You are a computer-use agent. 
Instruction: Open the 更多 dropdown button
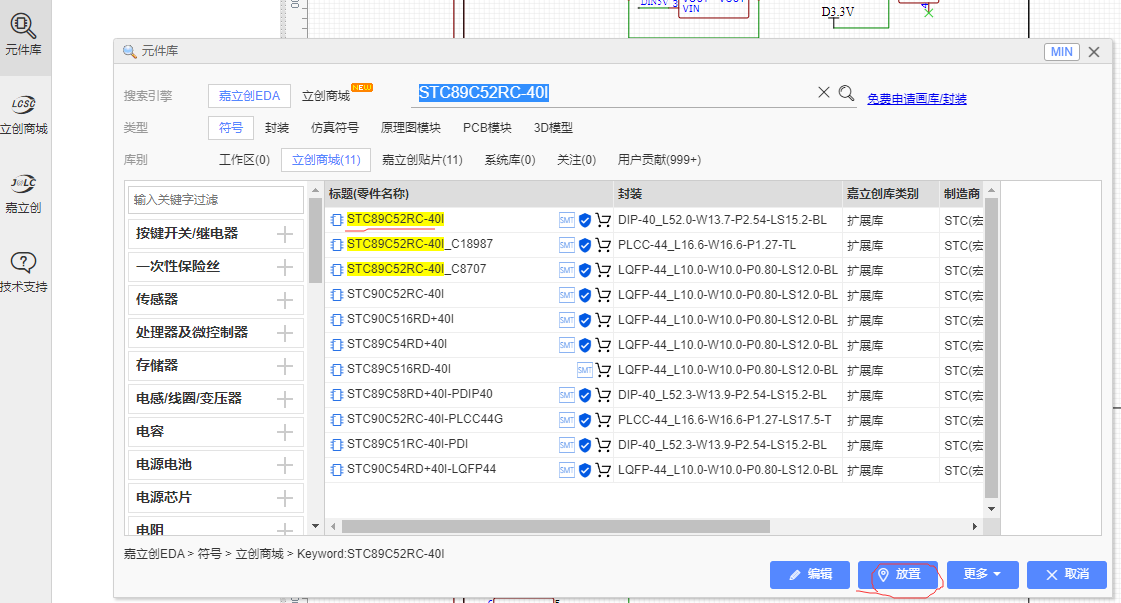[x=982, y=574]
